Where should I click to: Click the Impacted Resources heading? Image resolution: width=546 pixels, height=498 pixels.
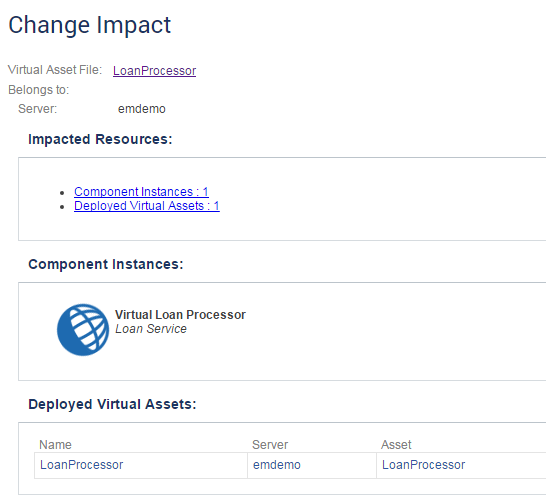coord(100,139)
